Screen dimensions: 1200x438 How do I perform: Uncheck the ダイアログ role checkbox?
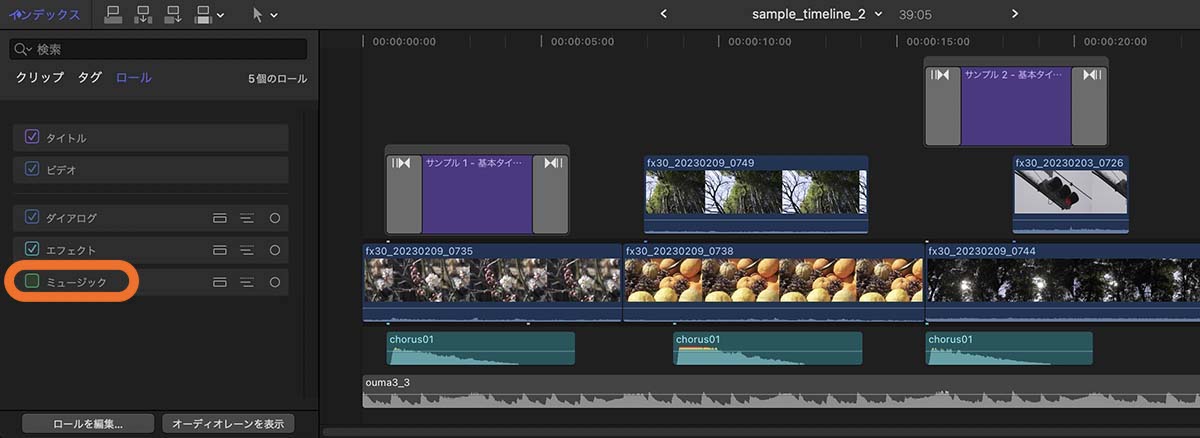point(32,217)
